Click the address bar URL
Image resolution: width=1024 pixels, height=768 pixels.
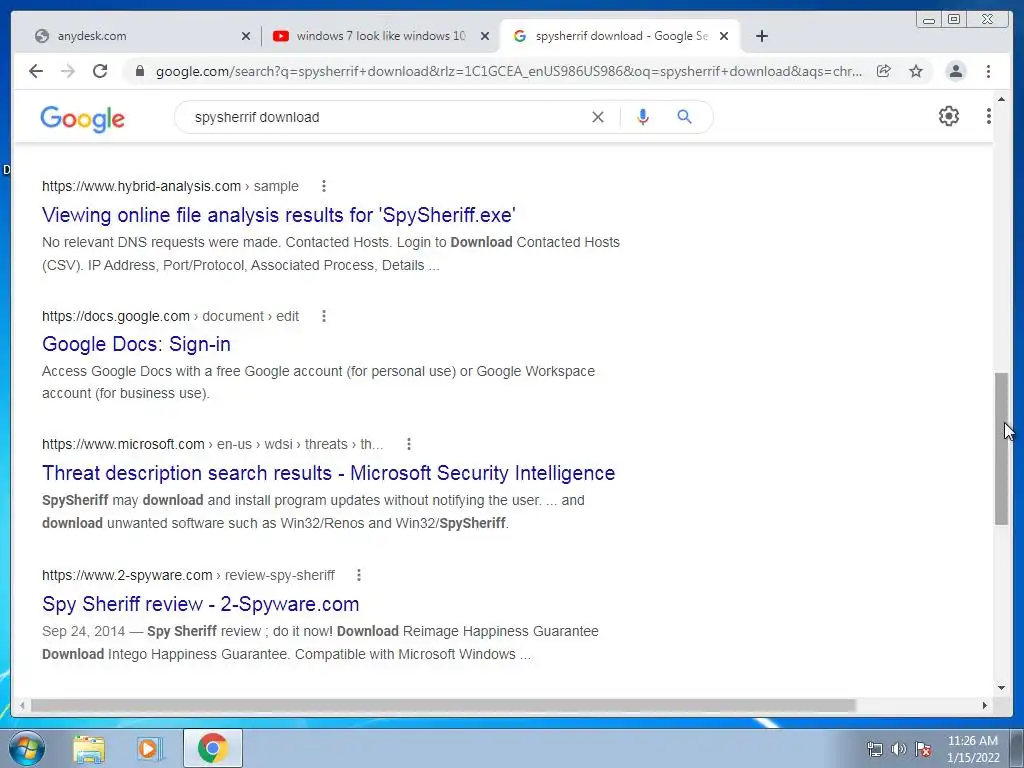coord(508,71)
